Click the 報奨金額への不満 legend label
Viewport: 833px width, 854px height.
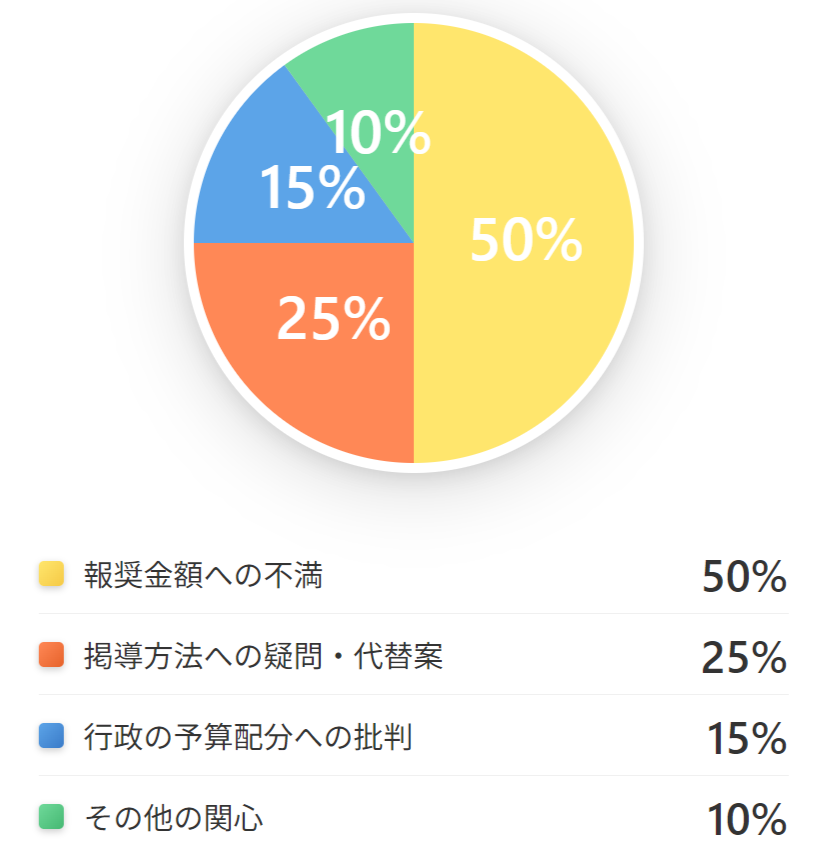tap(203, 575)
